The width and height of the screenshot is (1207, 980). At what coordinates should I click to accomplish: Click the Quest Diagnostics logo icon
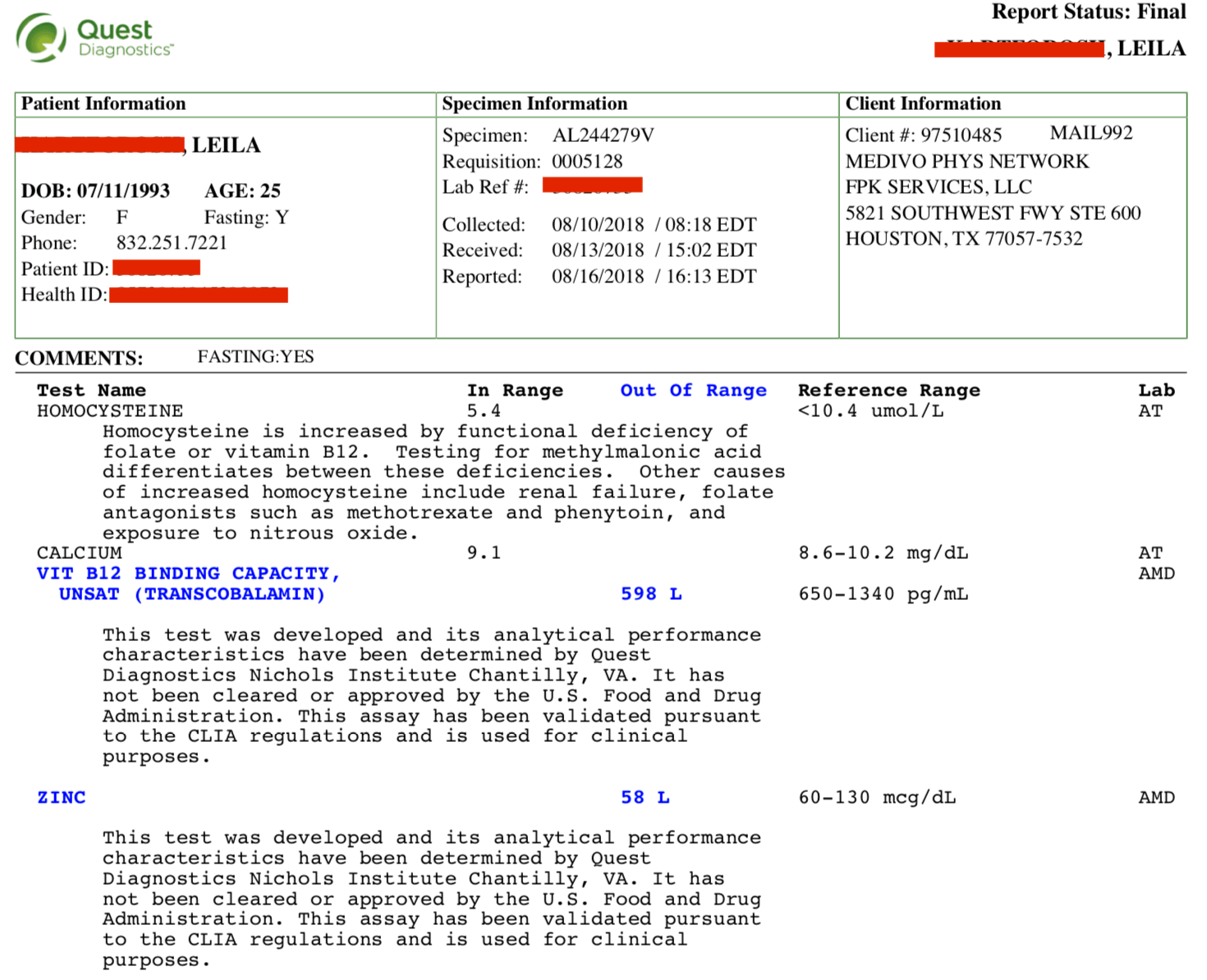[42, 38]
